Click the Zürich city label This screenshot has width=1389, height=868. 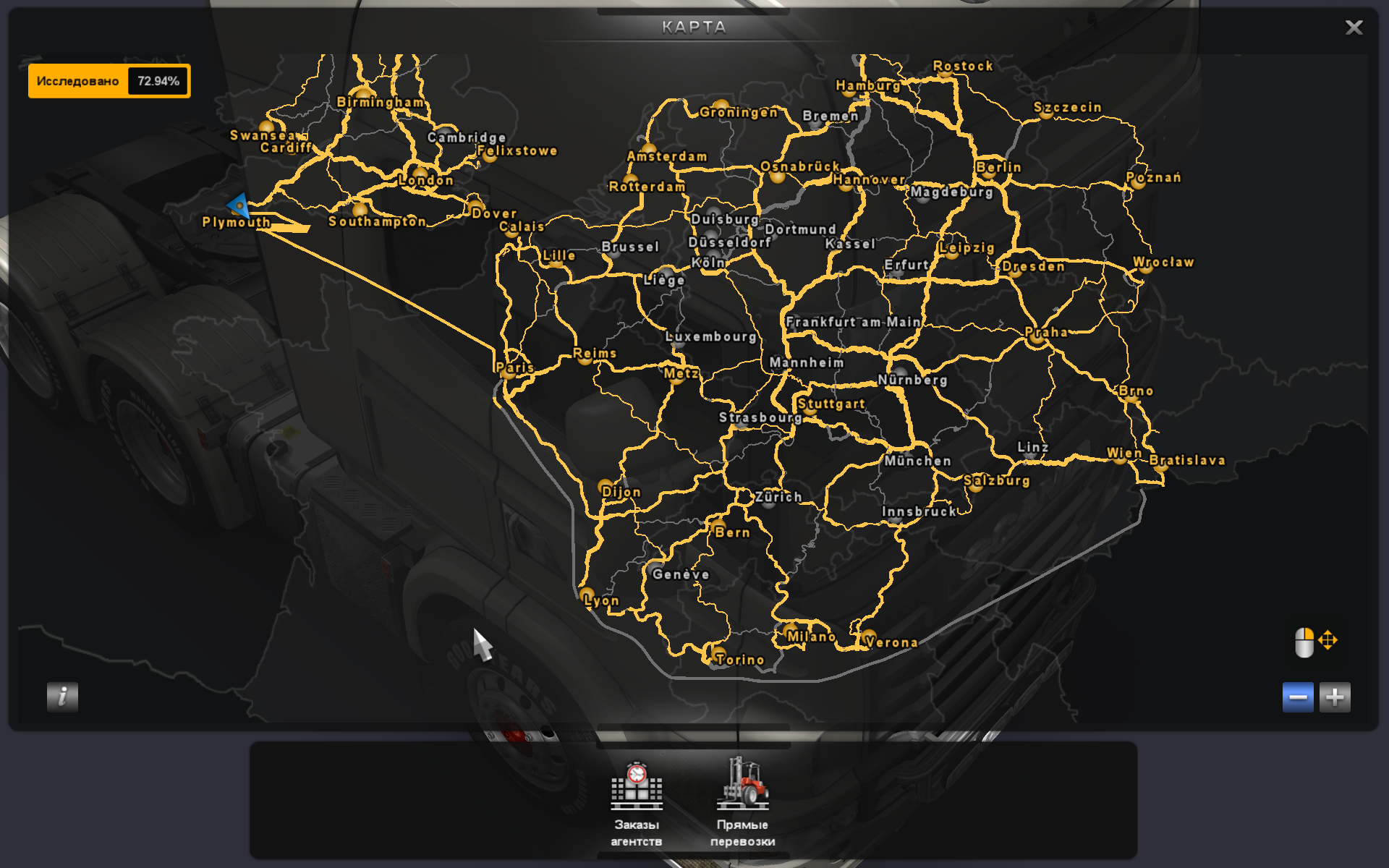tap(778, 497)
